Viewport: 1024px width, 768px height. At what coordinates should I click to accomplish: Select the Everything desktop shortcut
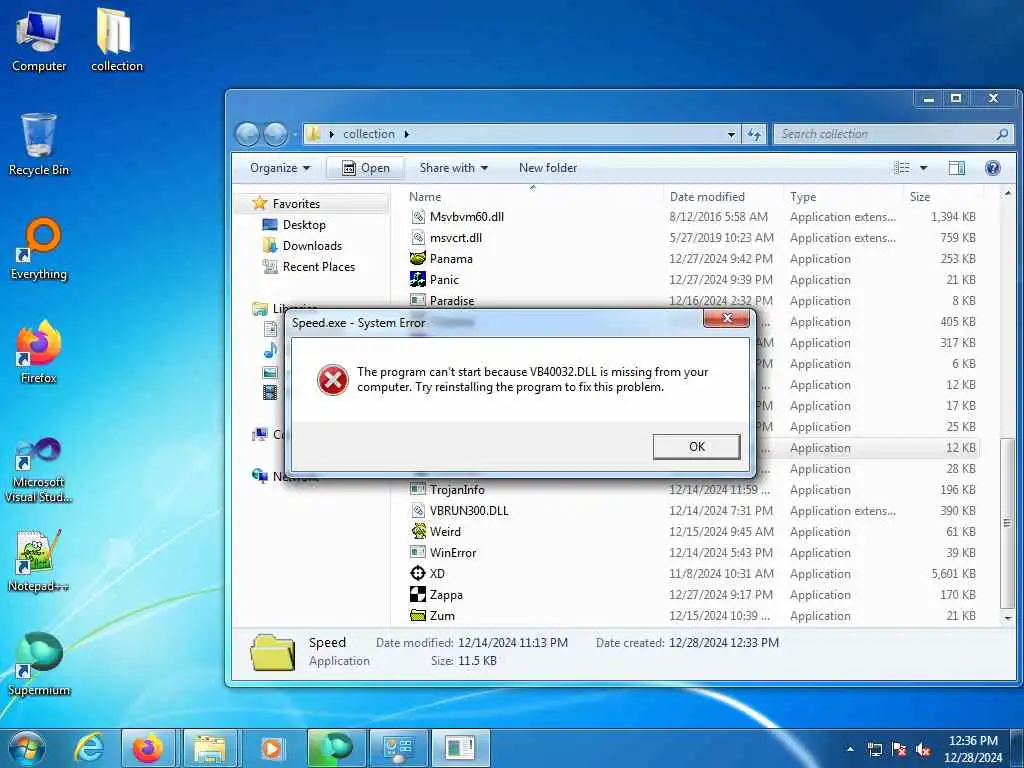pos(39,249)
